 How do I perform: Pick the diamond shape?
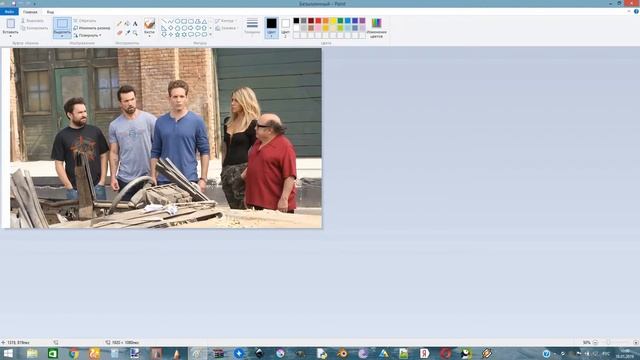click(171, 28)
